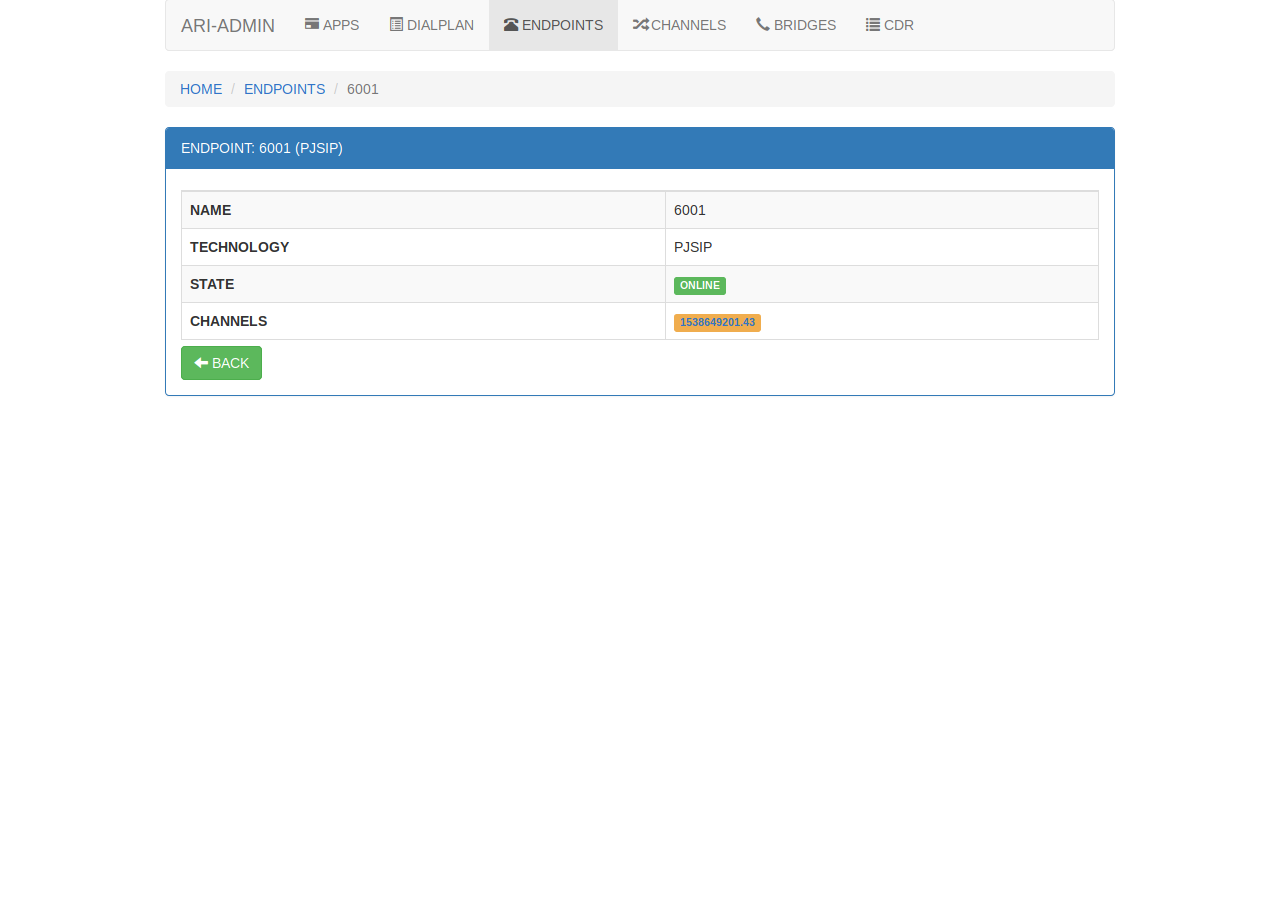
Task: Go to the CHANNELS navigation item
Action: click(679, 25)
